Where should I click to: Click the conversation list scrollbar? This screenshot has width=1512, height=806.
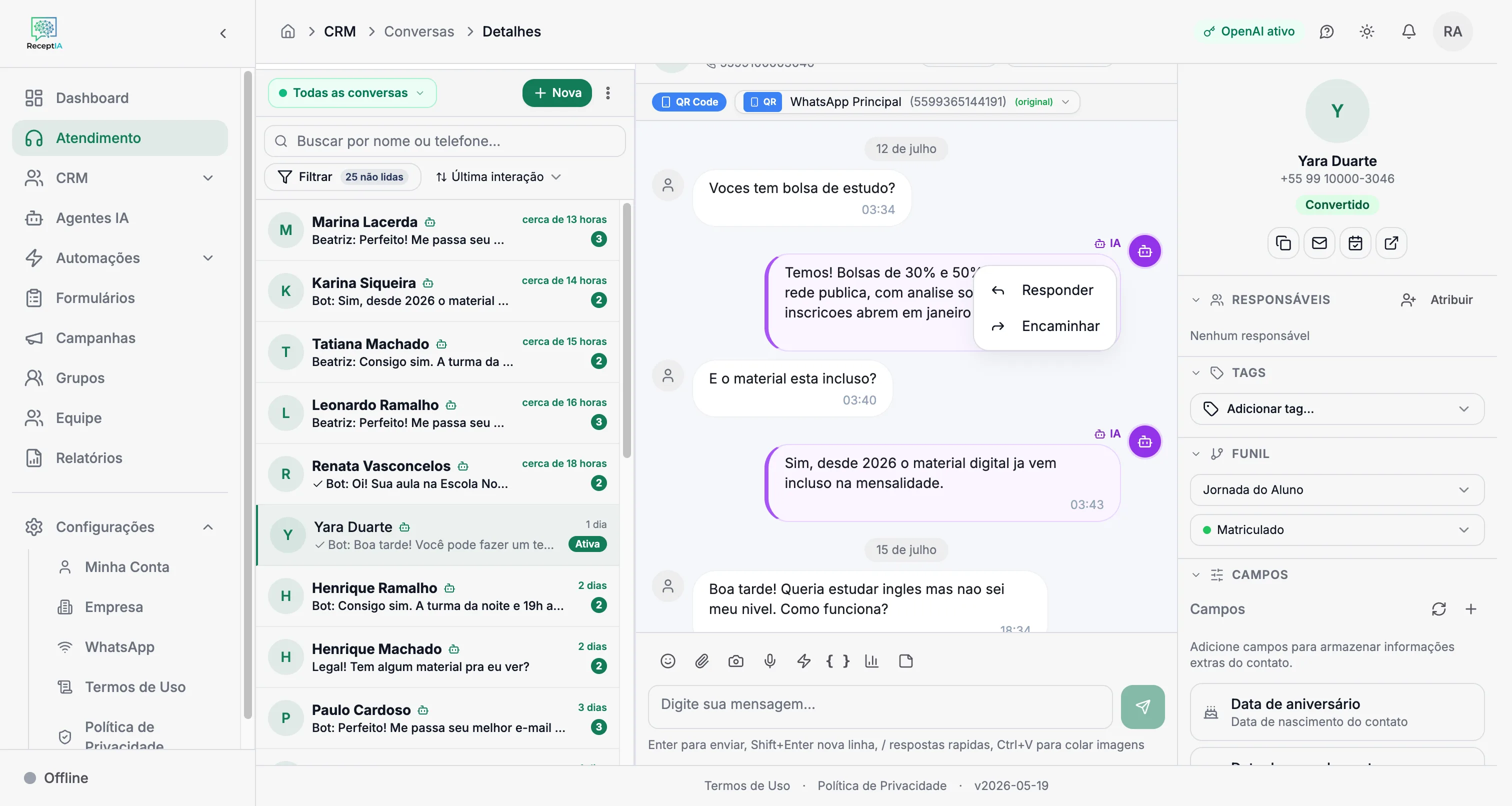tap(627, 330)
